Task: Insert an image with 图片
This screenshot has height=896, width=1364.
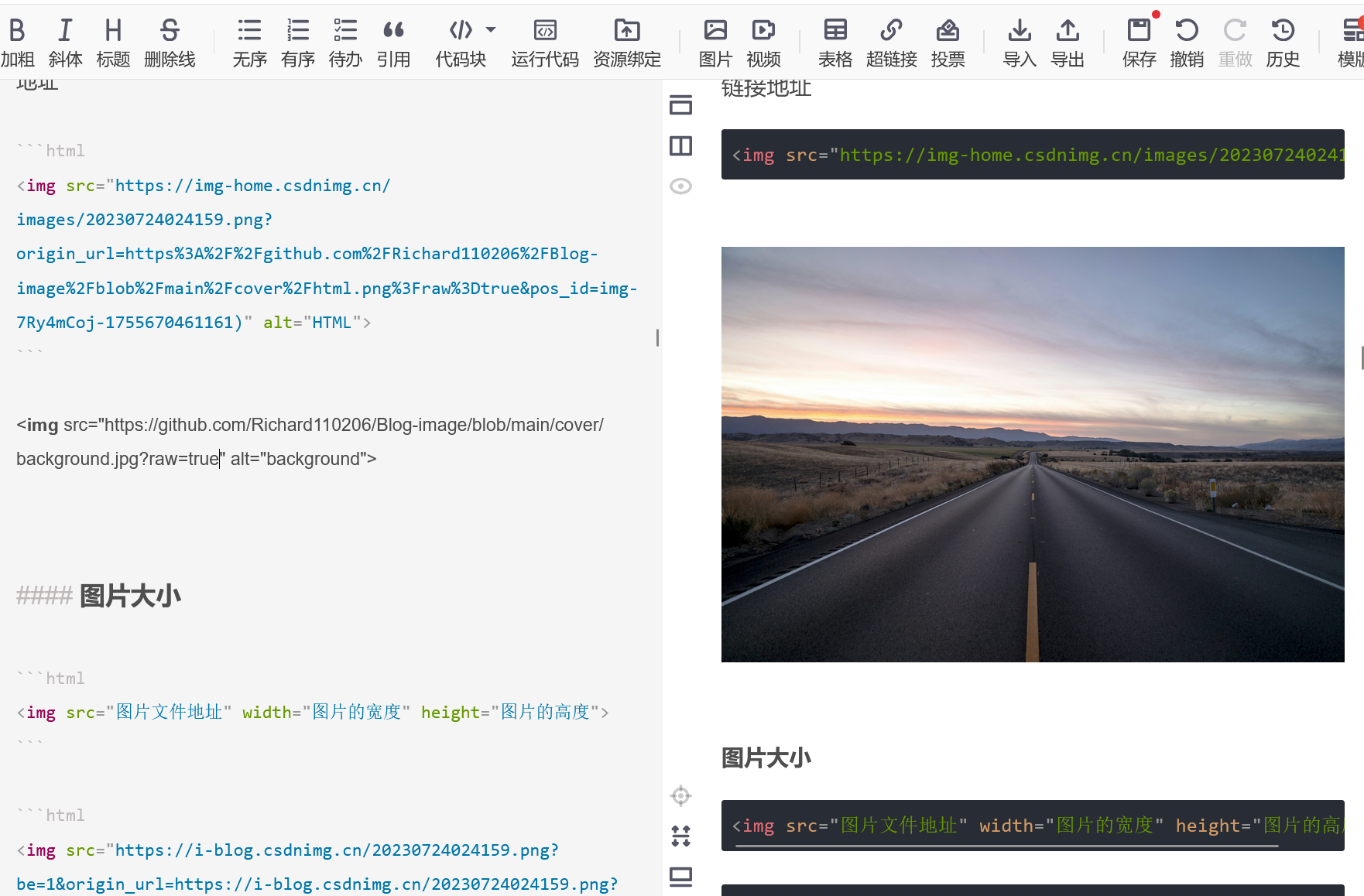Action: [715, 43]
